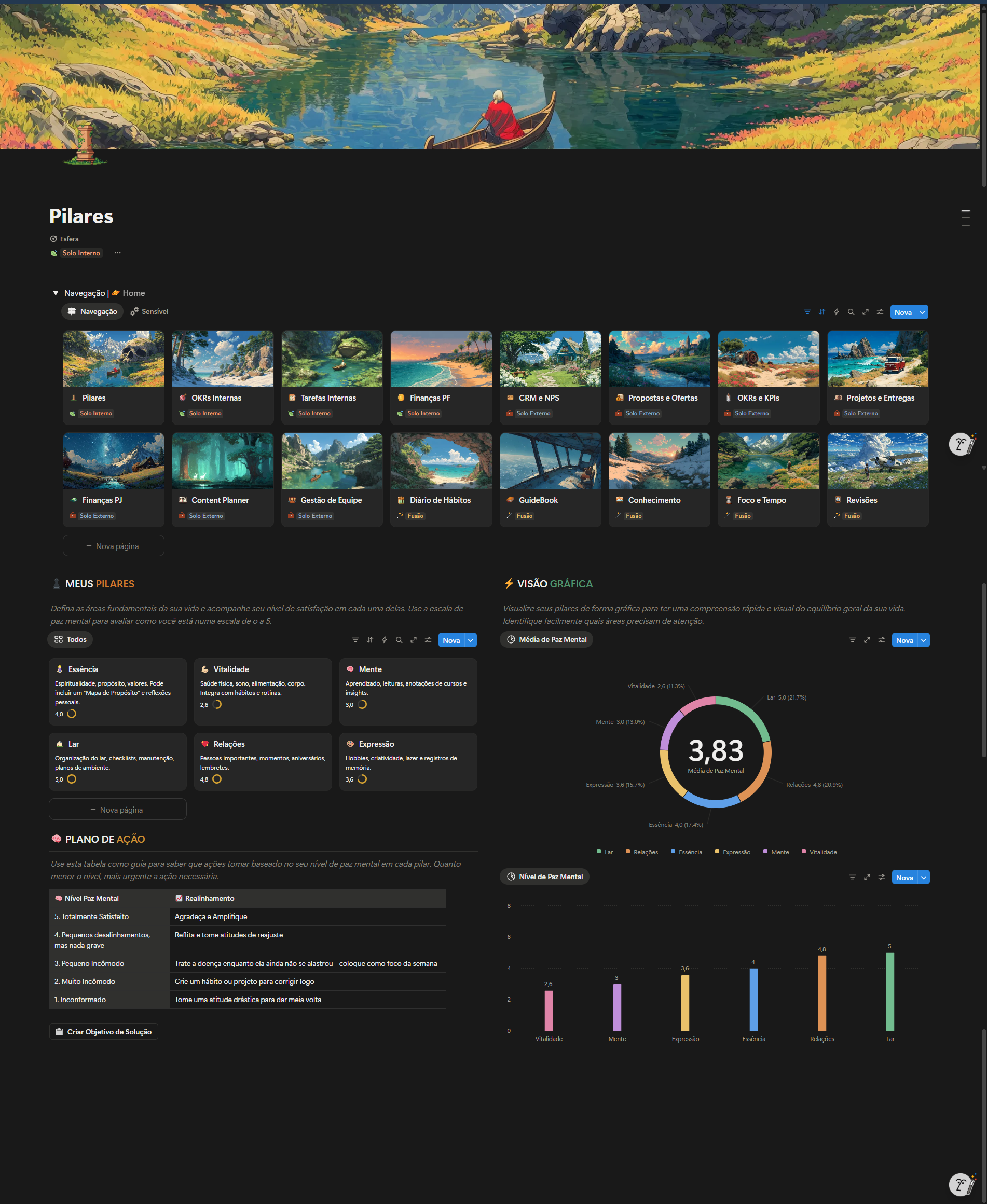987x1204 pixels.
Task: Click the green Lar legend swatch
Action: [599, 852]
